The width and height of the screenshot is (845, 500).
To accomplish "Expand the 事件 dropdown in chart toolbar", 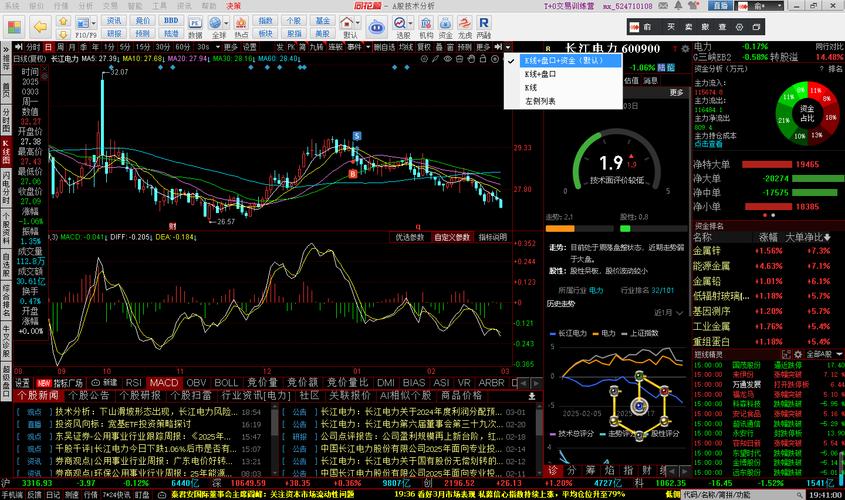I will [x=359, y=47].
